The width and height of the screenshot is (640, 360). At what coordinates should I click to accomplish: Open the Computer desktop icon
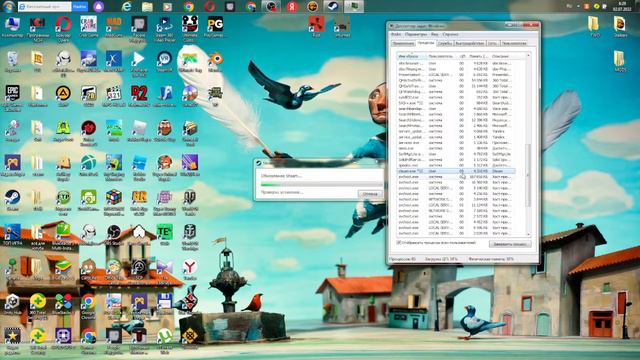pos(12,27)
